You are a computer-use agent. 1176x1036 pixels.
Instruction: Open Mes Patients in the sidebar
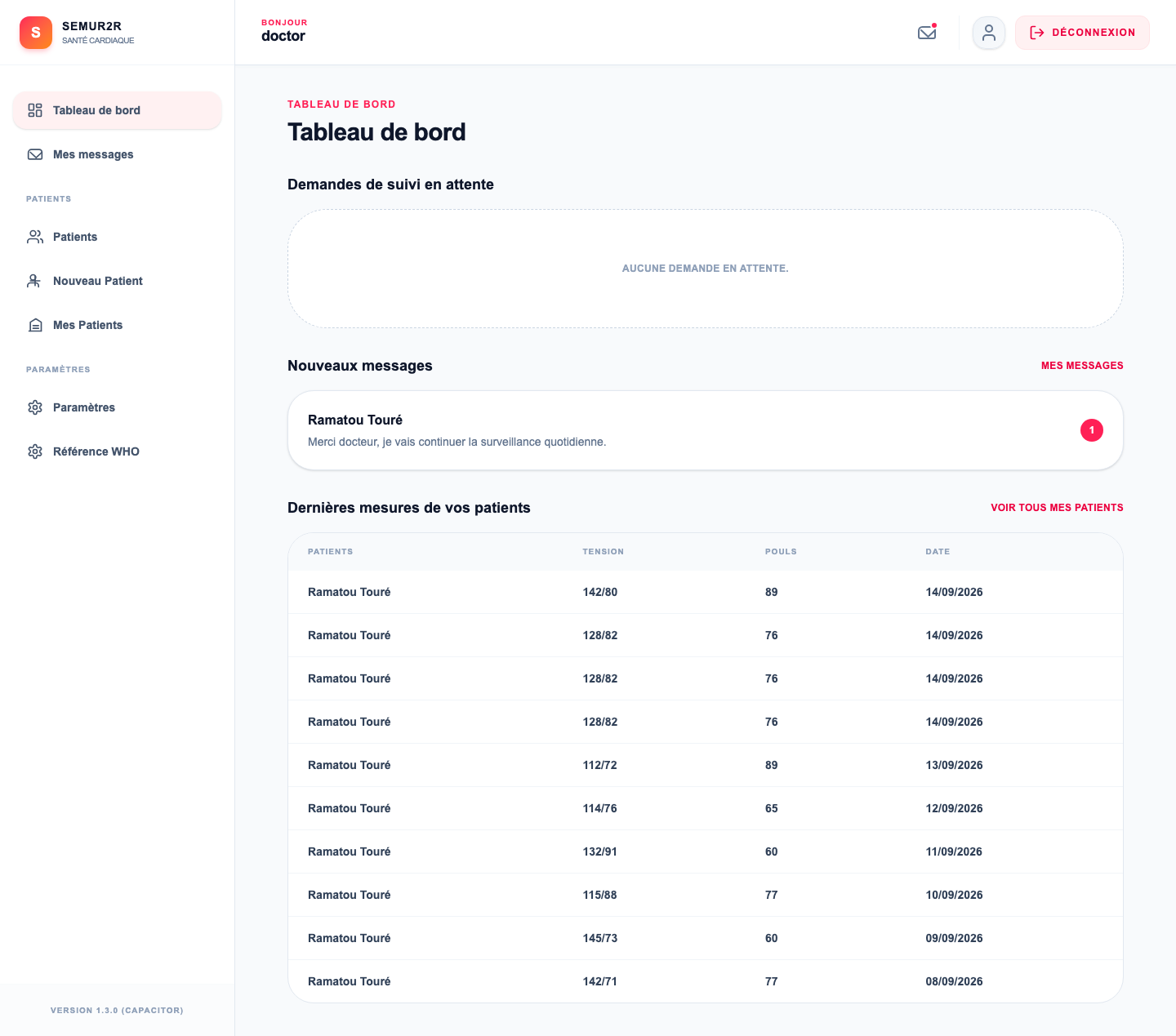point(117,325)
